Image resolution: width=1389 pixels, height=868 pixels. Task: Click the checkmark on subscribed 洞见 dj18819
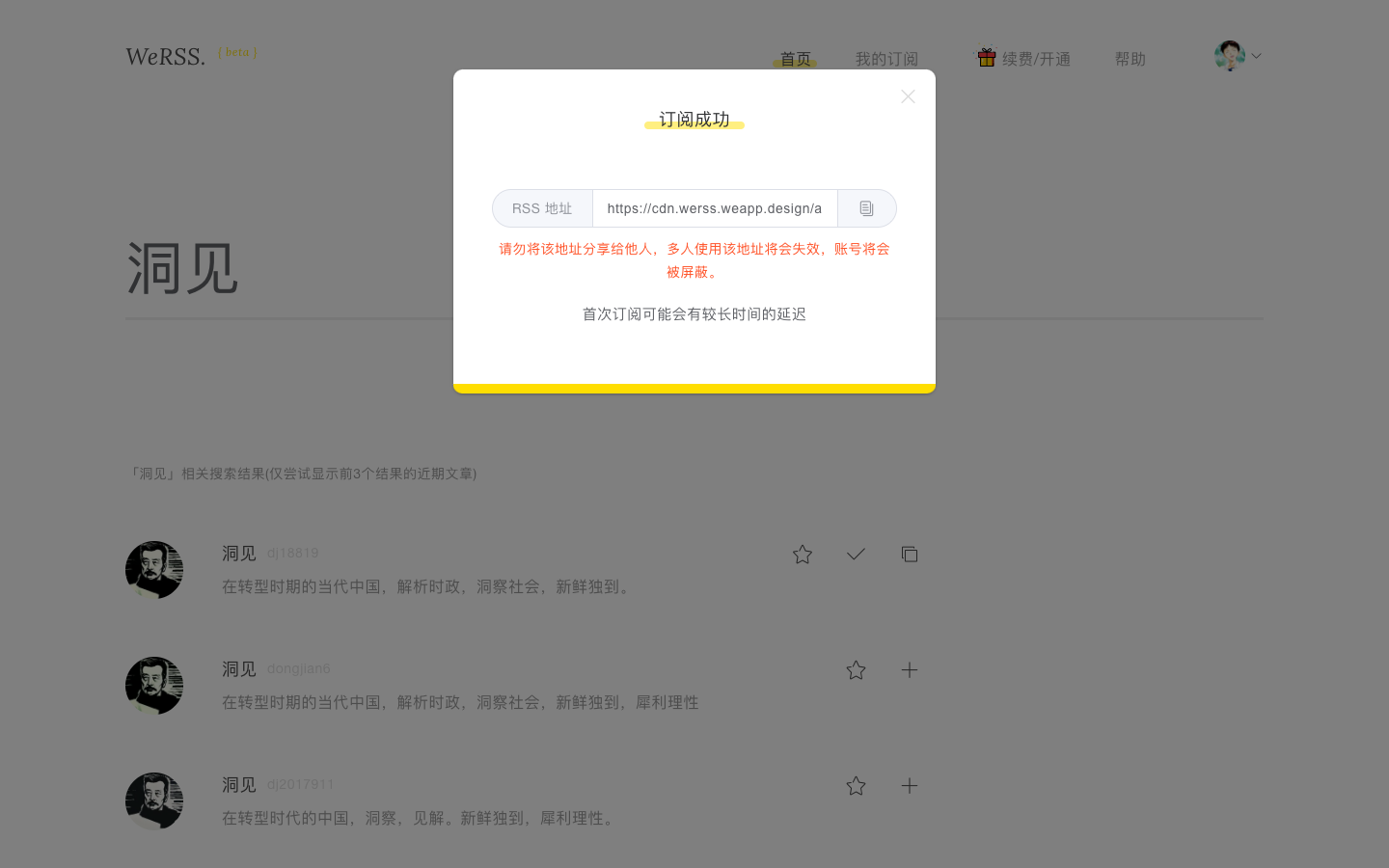pyautogui.click(x=856, y=554)
